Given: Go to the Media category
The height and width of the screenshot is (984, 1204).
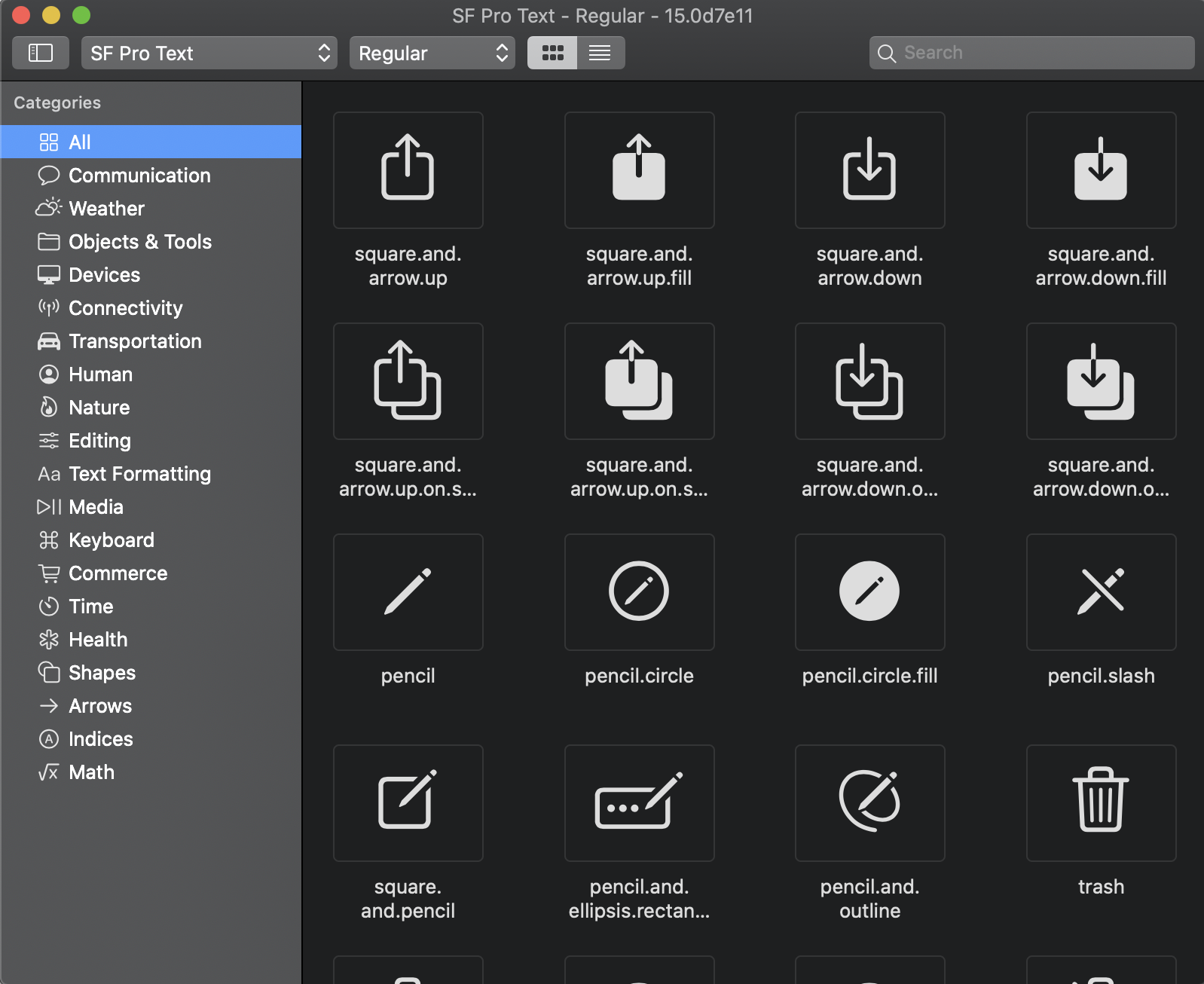Looking at the screenshot, I should point(151,506).
